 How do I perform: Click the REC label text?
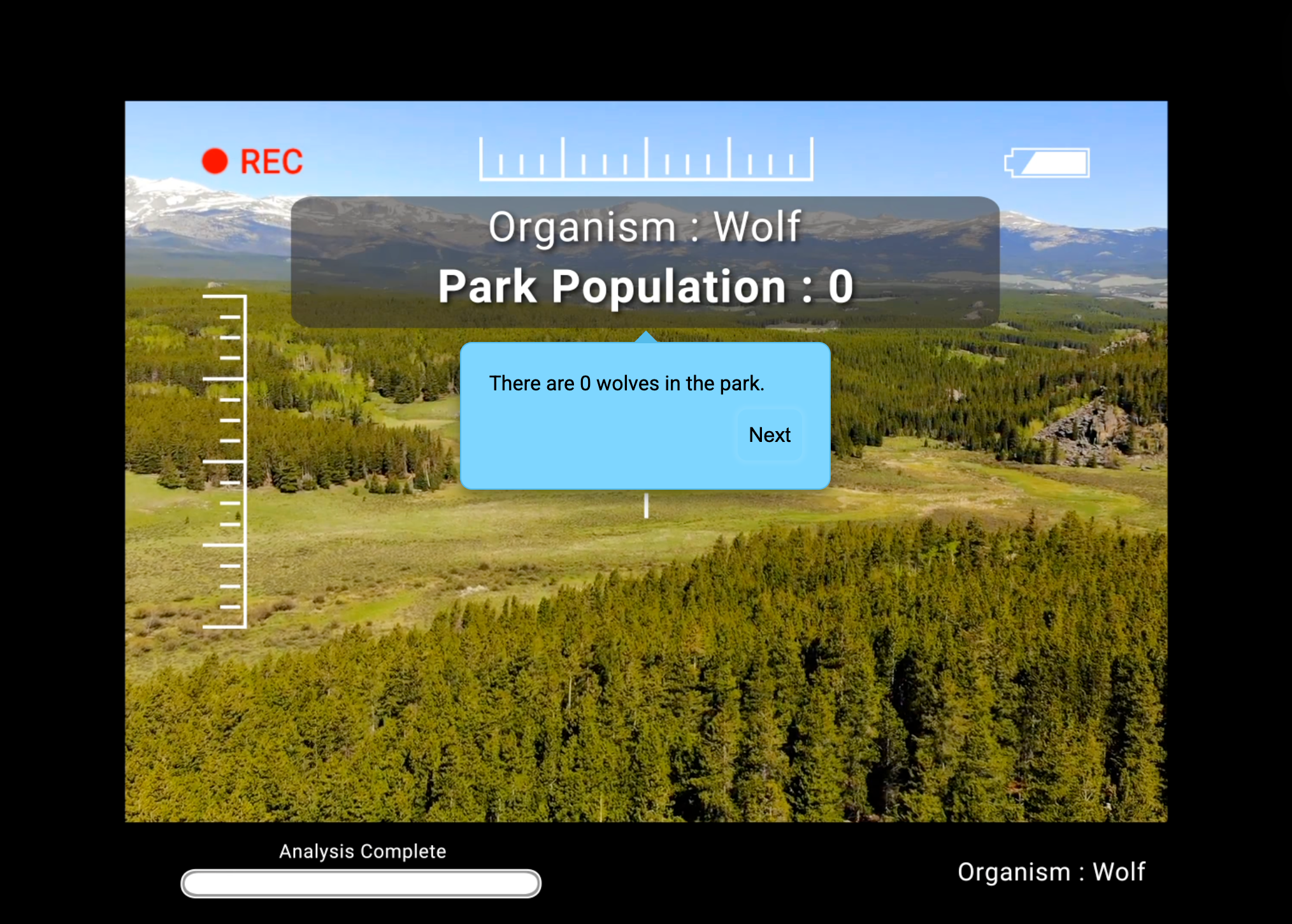pos(271,162)
